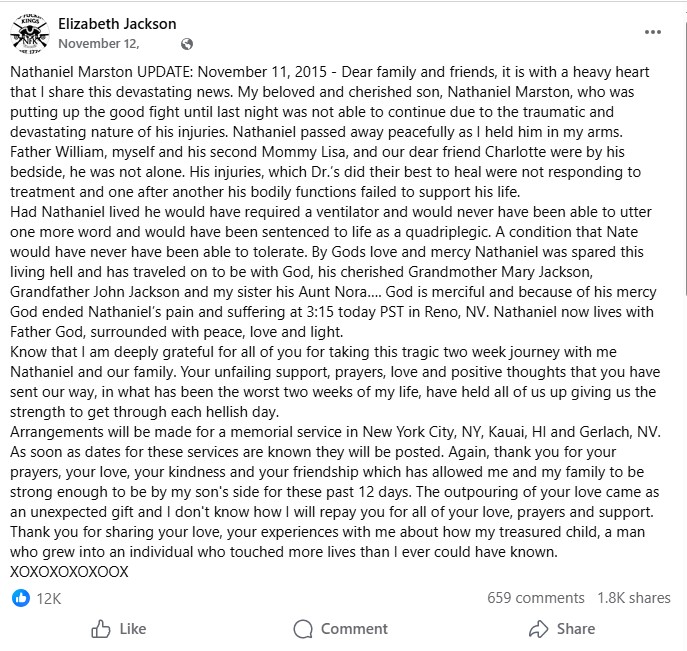Show the 1.8K shares list

coord(634,598)
